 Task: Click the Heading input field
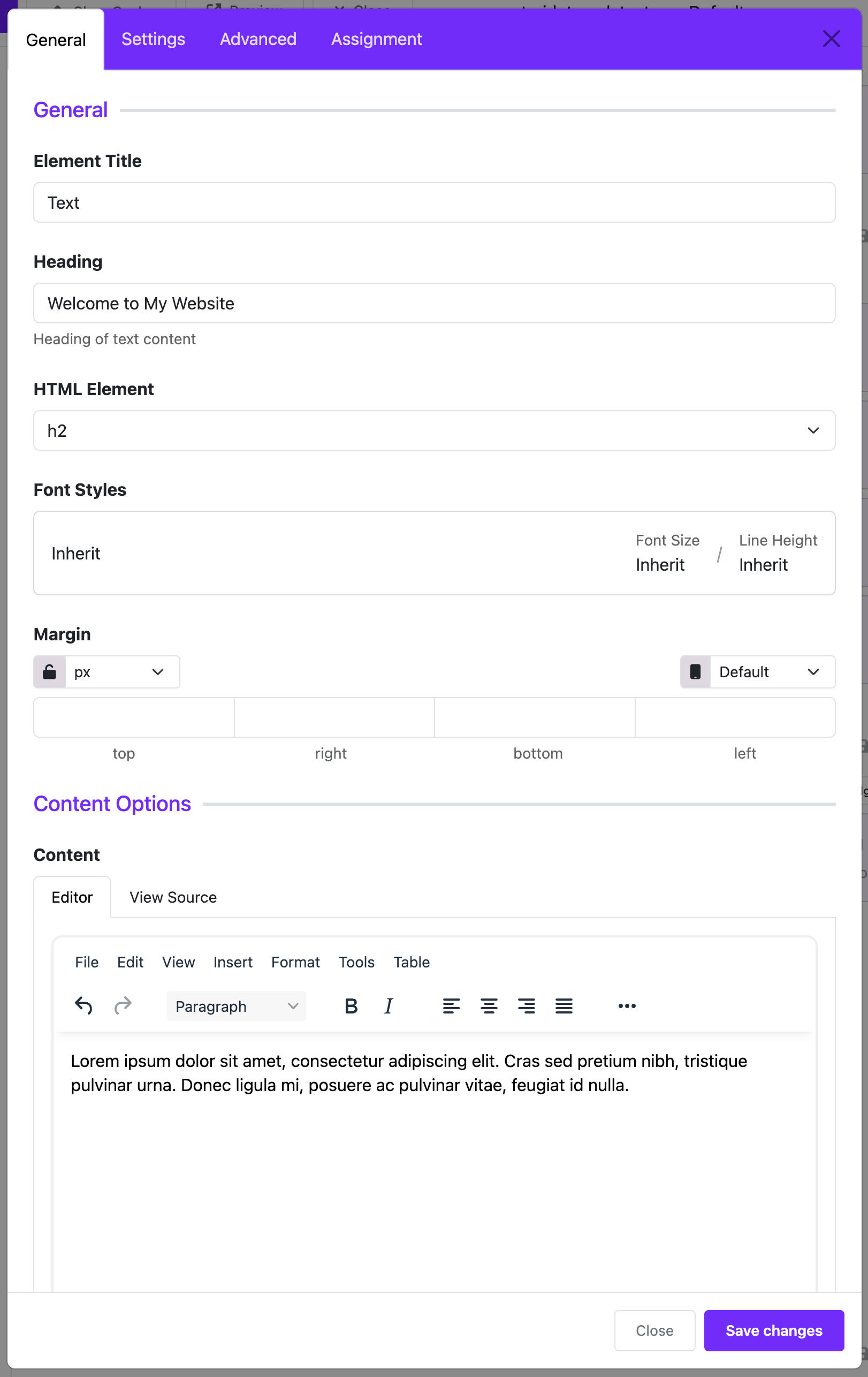(x=435, y=304)
